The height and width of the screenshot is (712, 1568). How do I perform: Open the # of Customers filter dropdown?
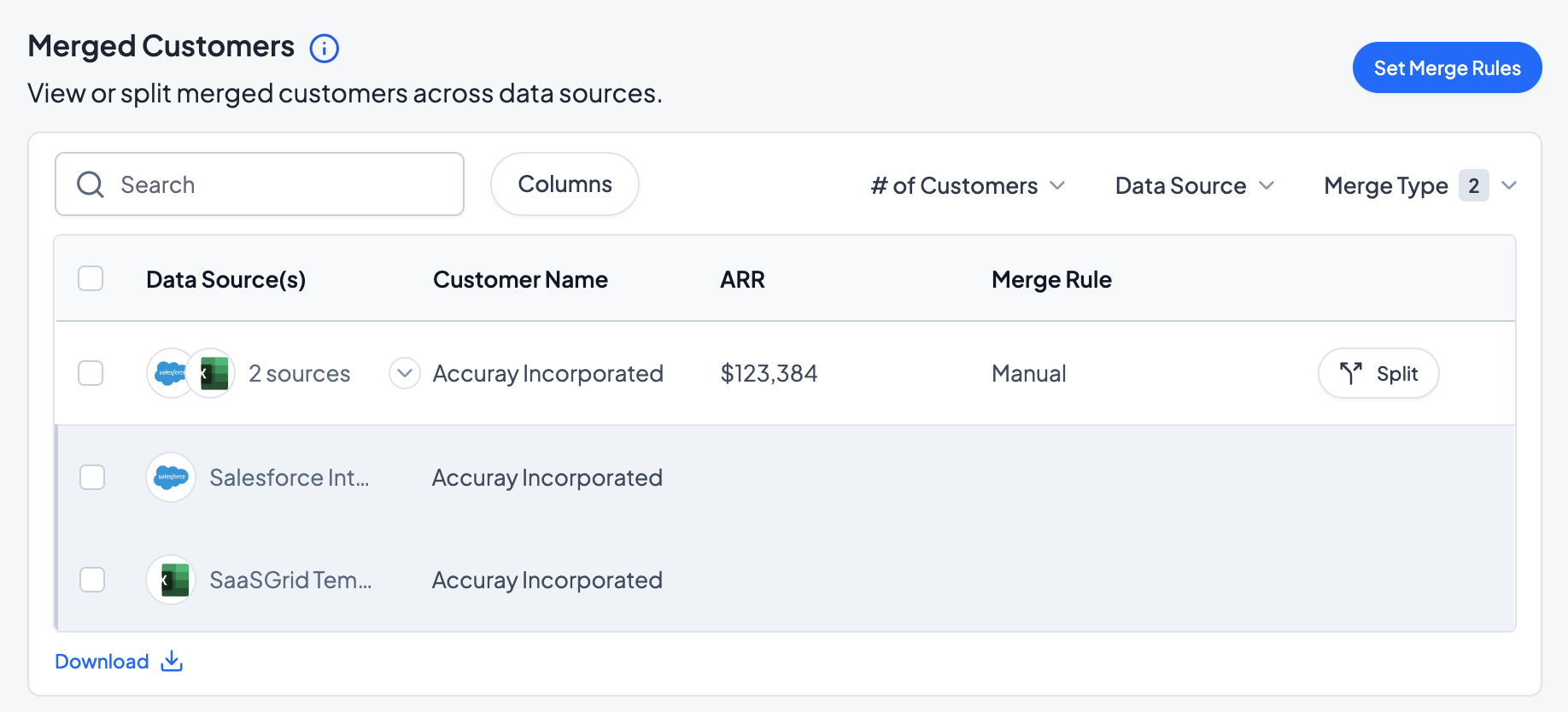point(968,185)
